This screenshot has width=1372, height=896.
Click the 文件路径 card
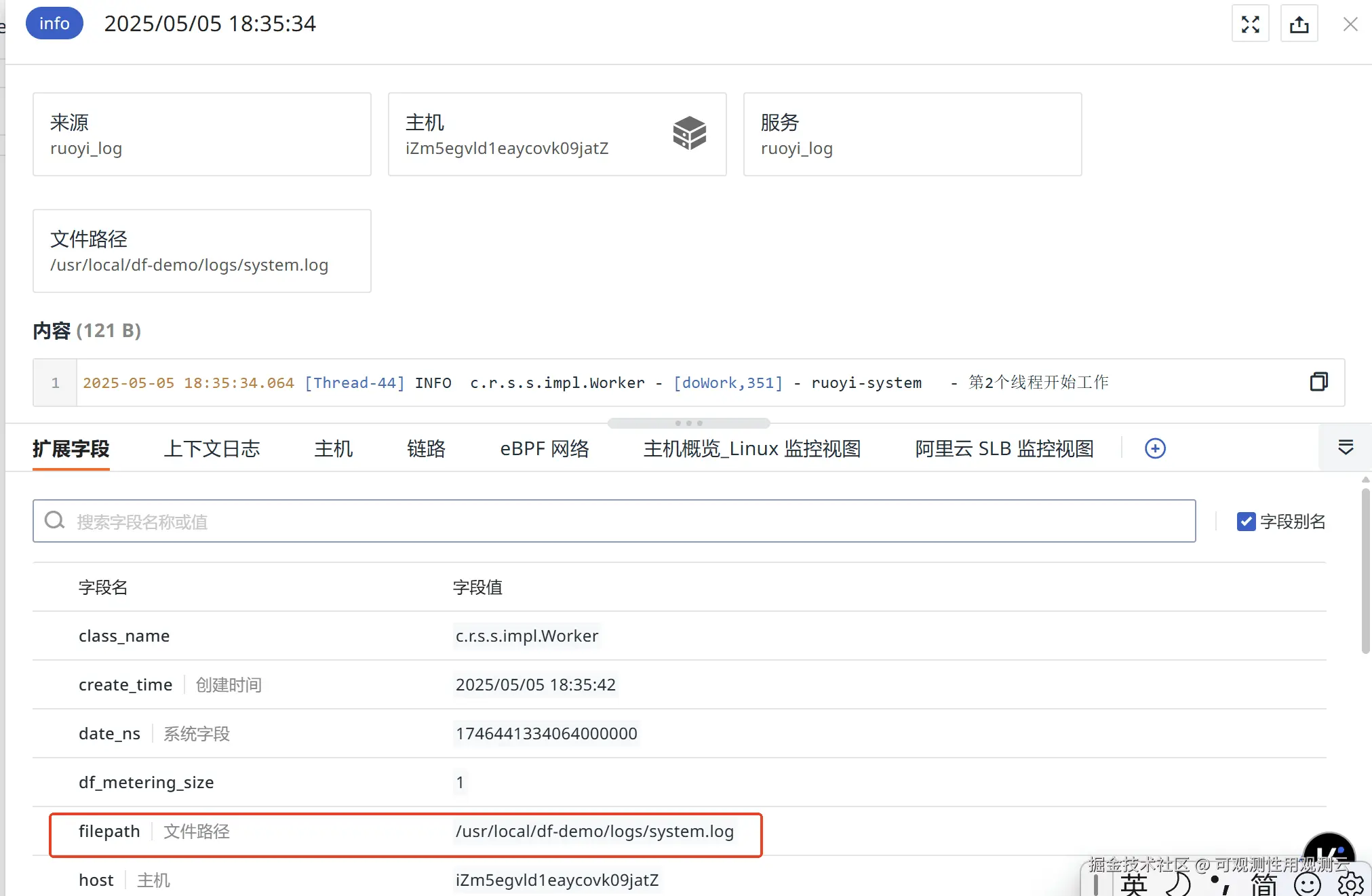coord(201,251)
